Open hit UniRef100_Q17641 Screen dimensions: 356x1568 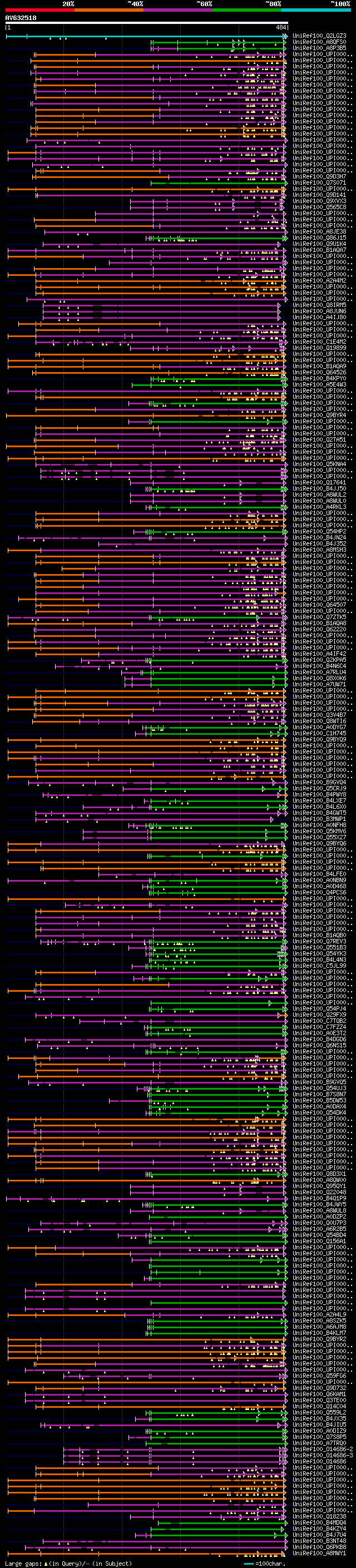319,483
